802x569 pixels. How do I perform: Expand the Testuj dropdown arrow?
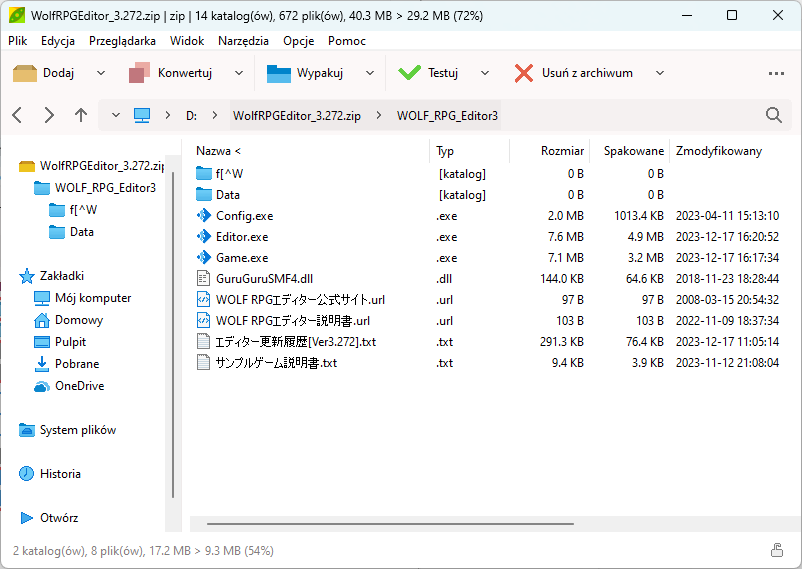click(485, 73)
